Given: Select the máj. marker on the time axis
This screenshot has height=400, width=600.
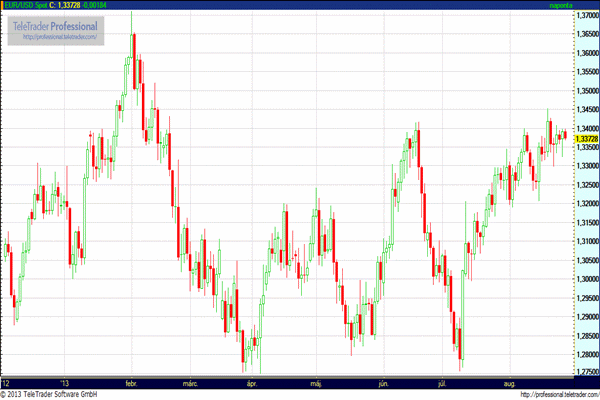Looking at the screenshot, I should [x=318, y=383].
